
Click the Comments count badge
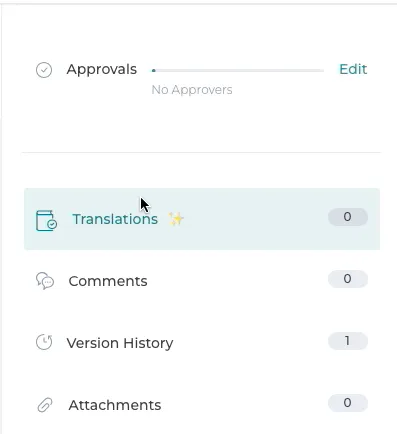pos(348,279)
